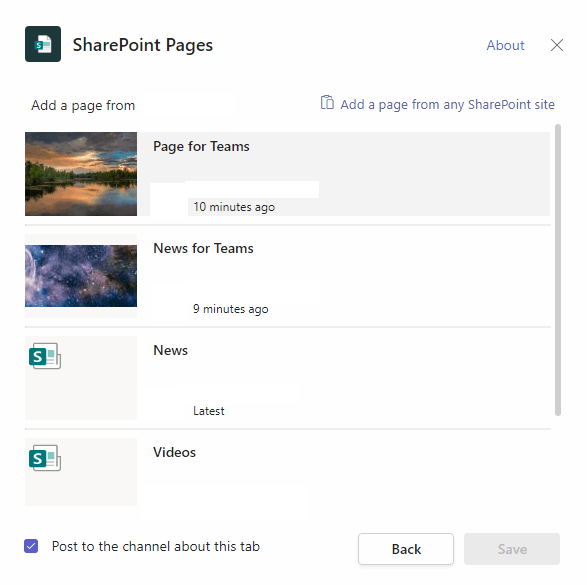Close the SharePoint Pages dialog
The width and height of the screenshot is (587, 585).
[x=557, y=45]
